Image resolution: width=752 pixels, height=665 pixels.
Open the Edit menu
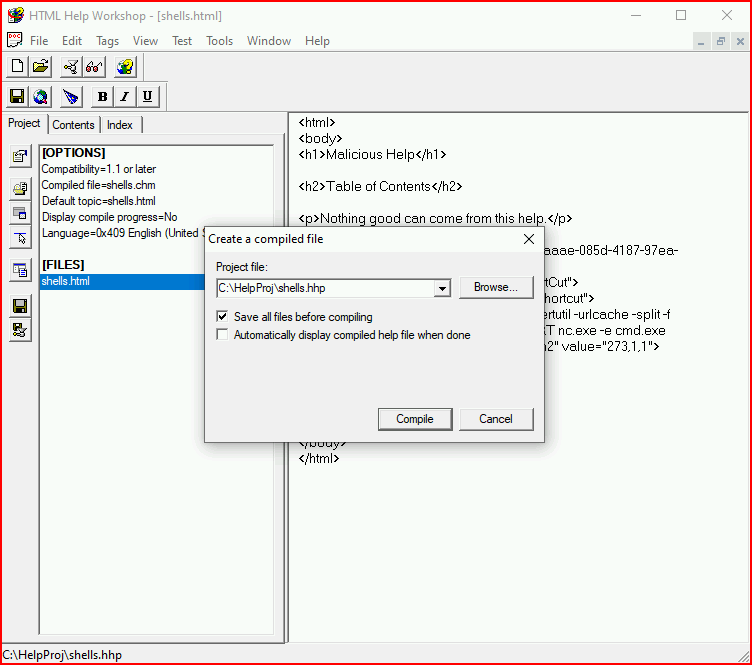tap(72, 41)
